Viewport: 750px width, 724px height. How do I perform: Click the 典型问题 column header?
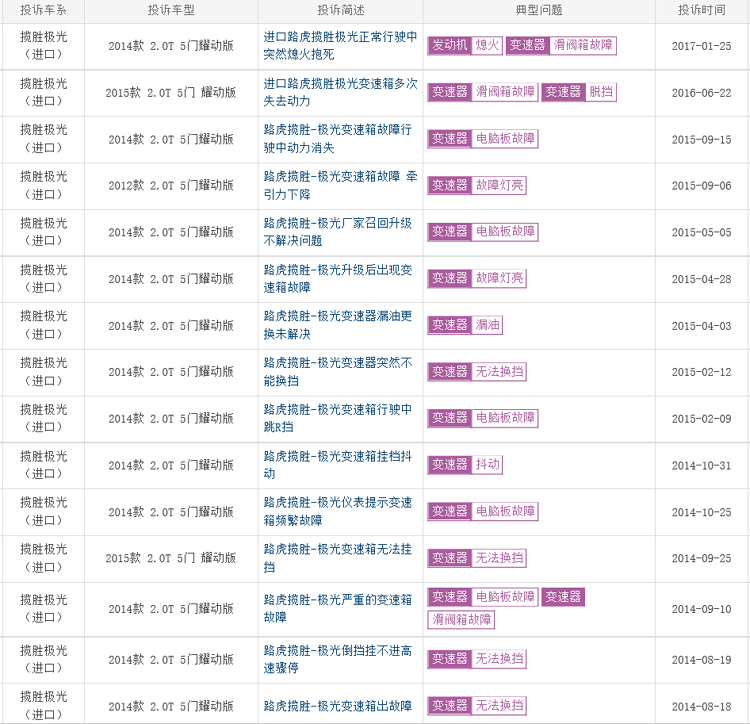(x=539, y=10)
